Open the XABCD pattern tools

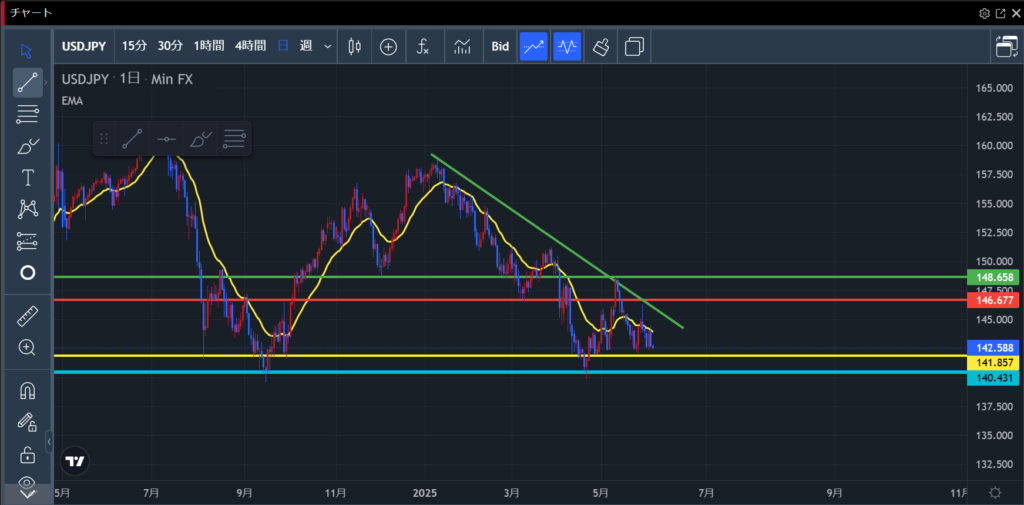point(27,209)
